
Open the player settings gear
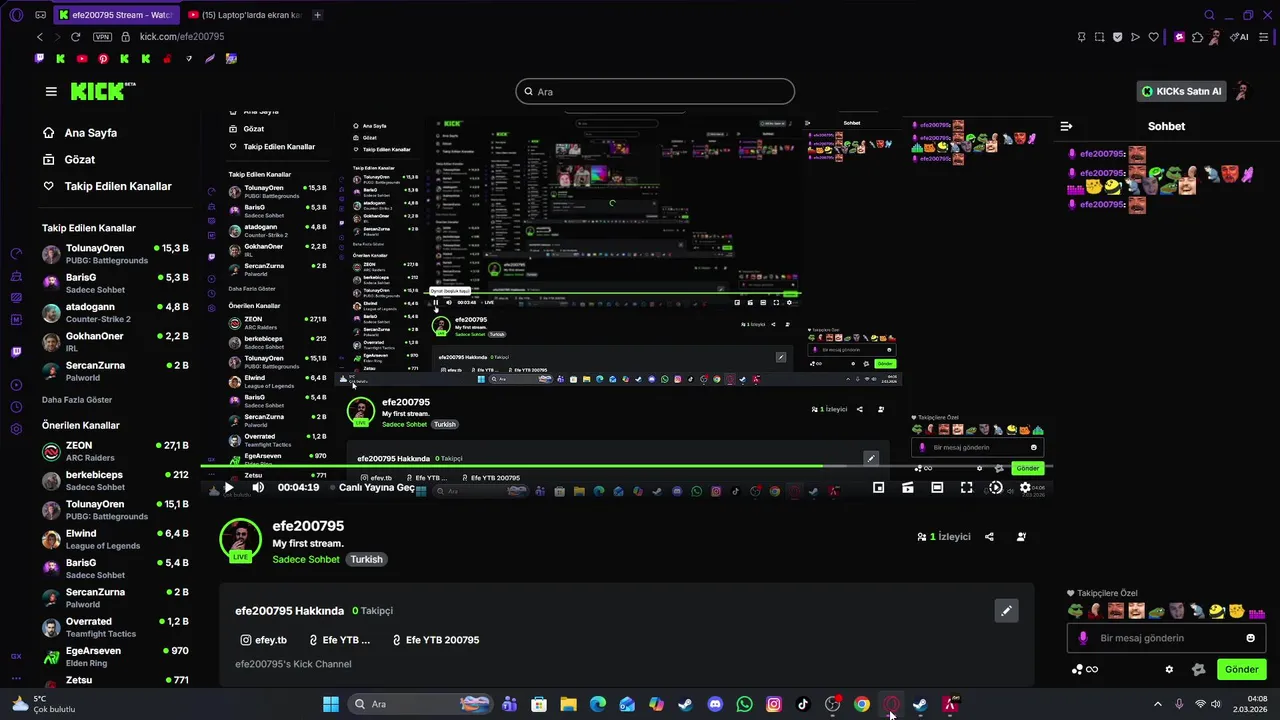tap(1025, 488)
